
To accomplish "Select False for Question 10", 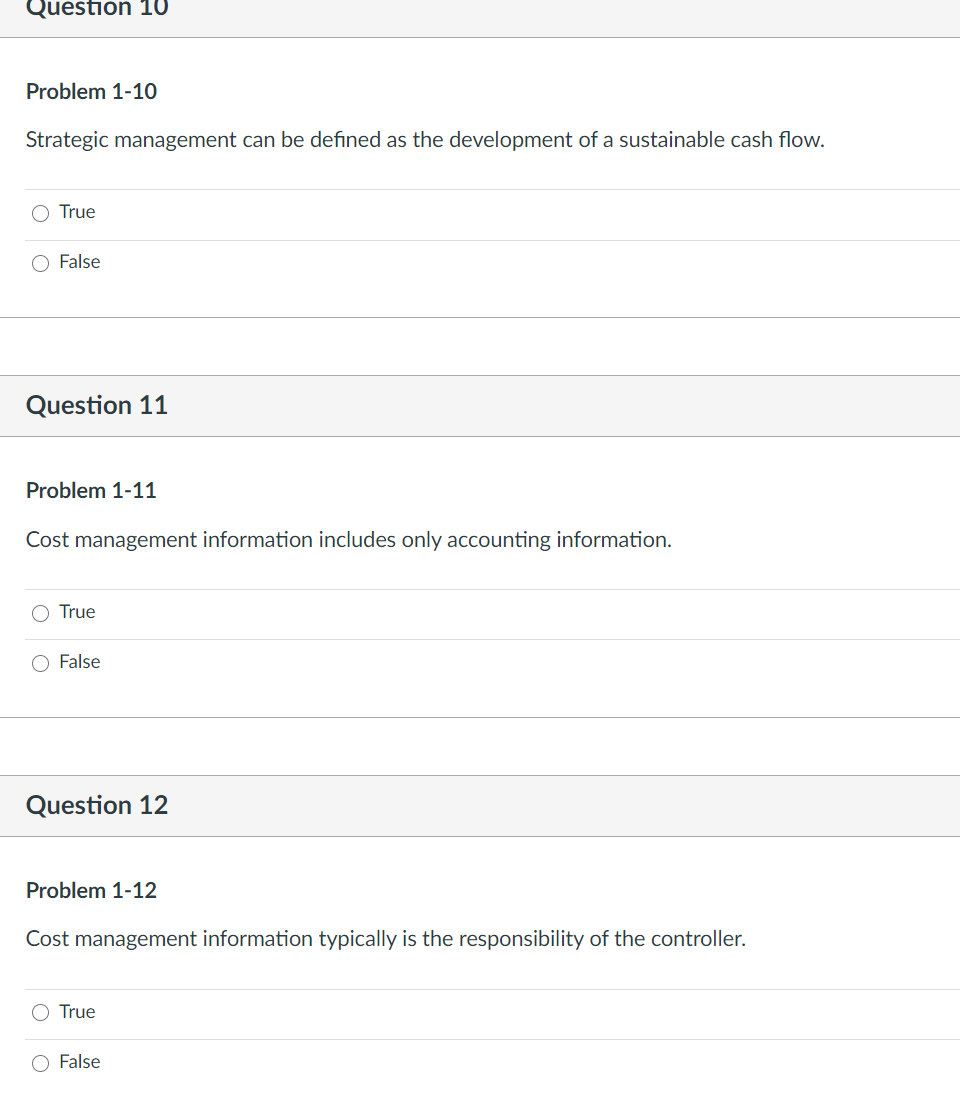I will pos(40,262).
